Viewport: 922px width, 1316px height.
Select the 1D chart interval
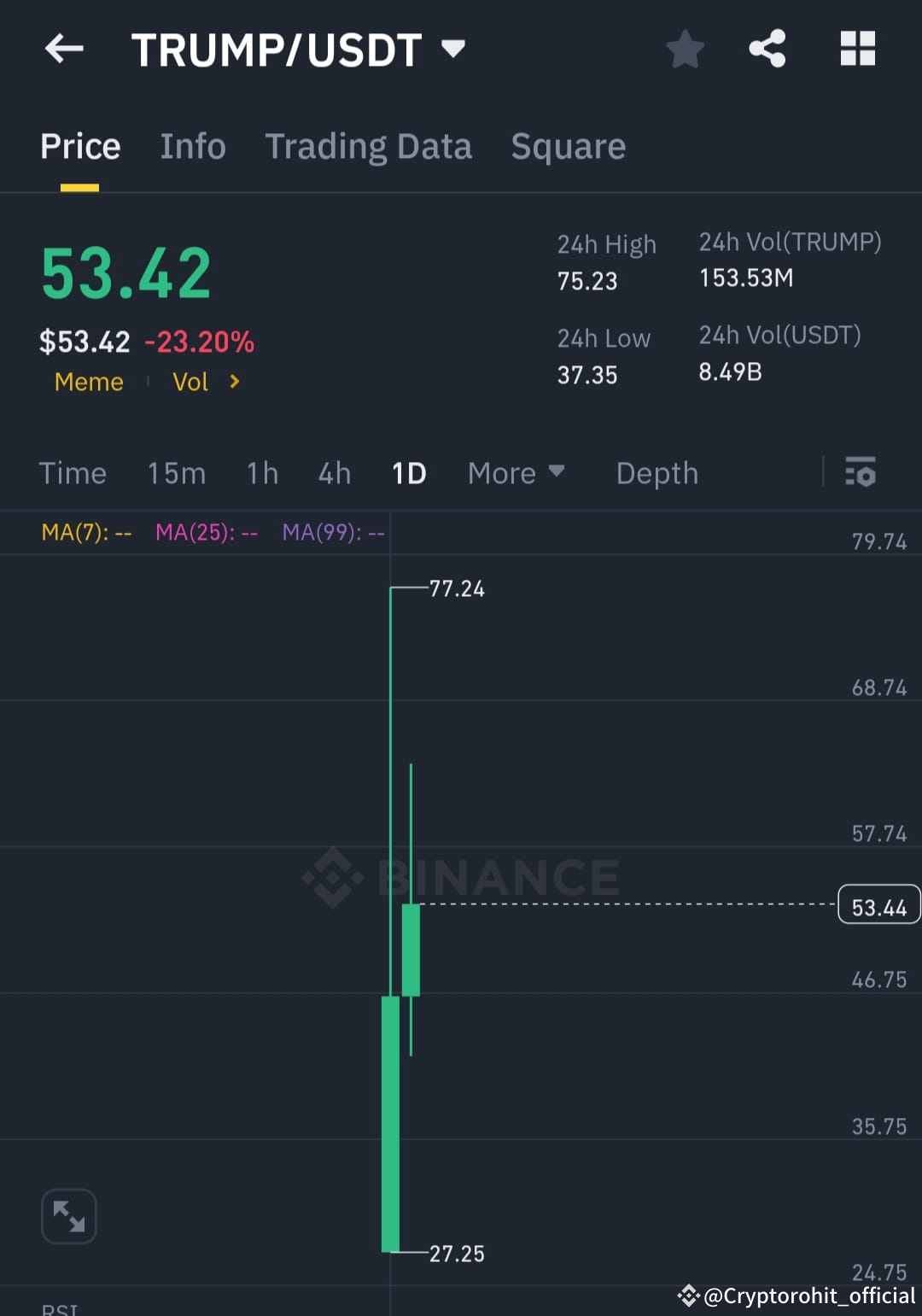pos(409,473)
